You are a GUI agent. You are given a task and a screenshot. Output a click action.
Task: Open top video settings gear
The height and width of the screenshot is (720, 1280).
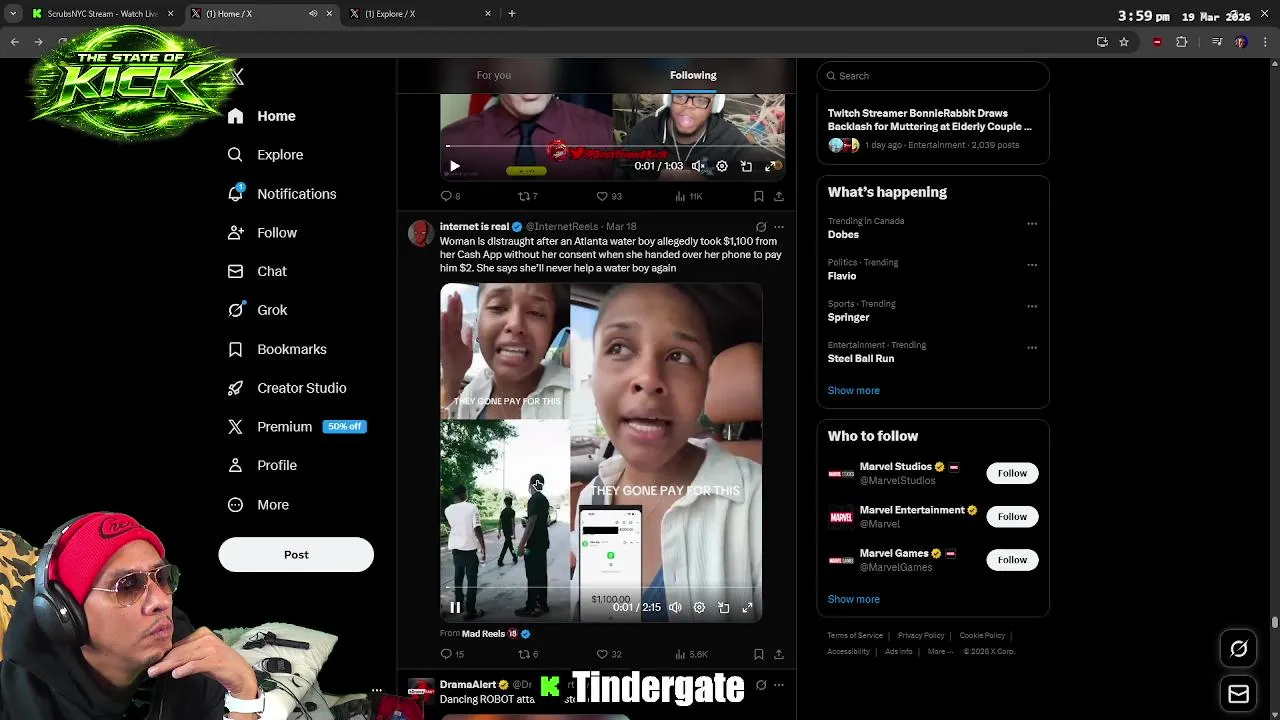coord(722,166)
